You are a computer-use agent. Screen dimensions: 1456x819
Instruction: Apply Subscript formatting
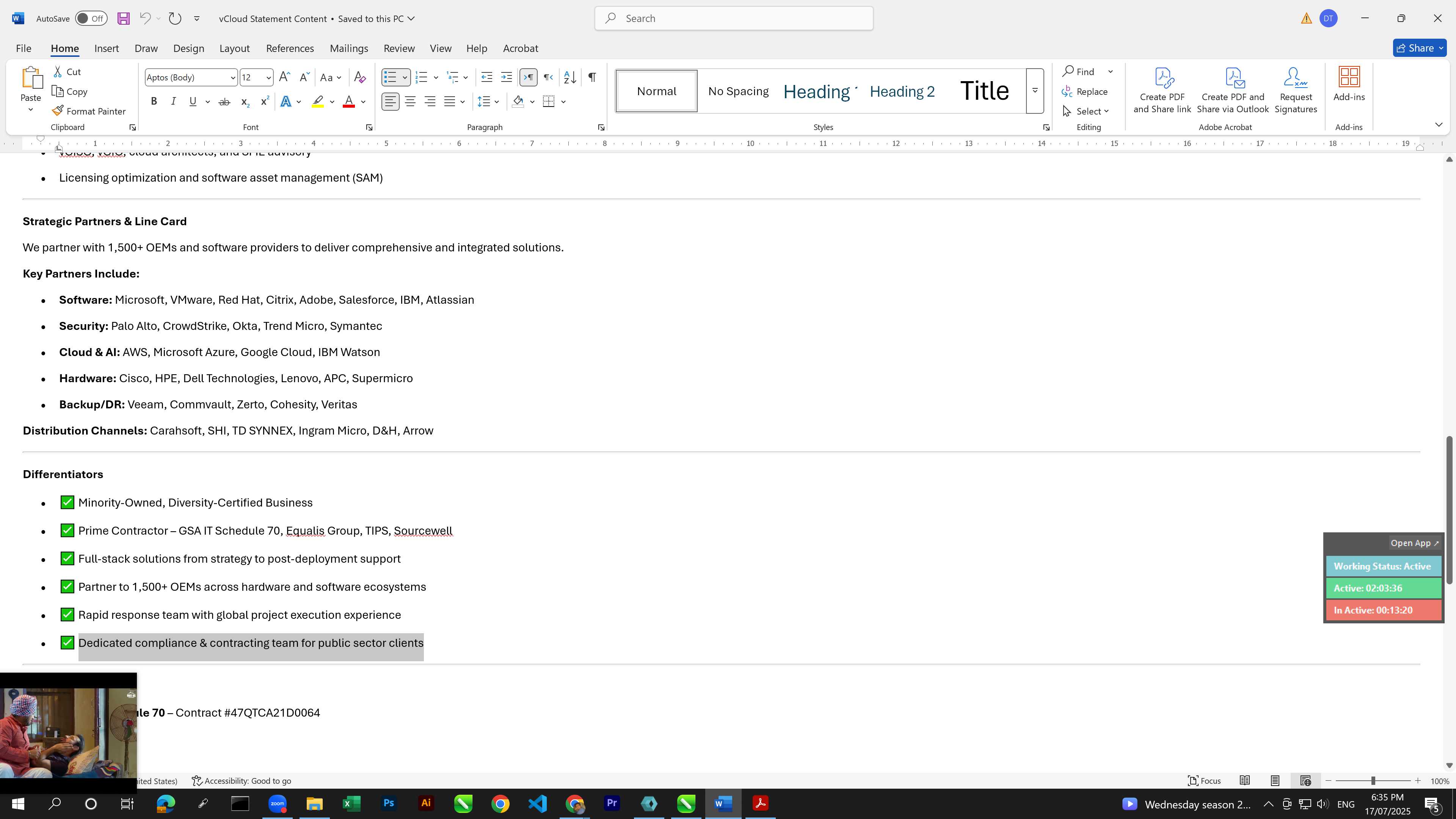point(245,102)
